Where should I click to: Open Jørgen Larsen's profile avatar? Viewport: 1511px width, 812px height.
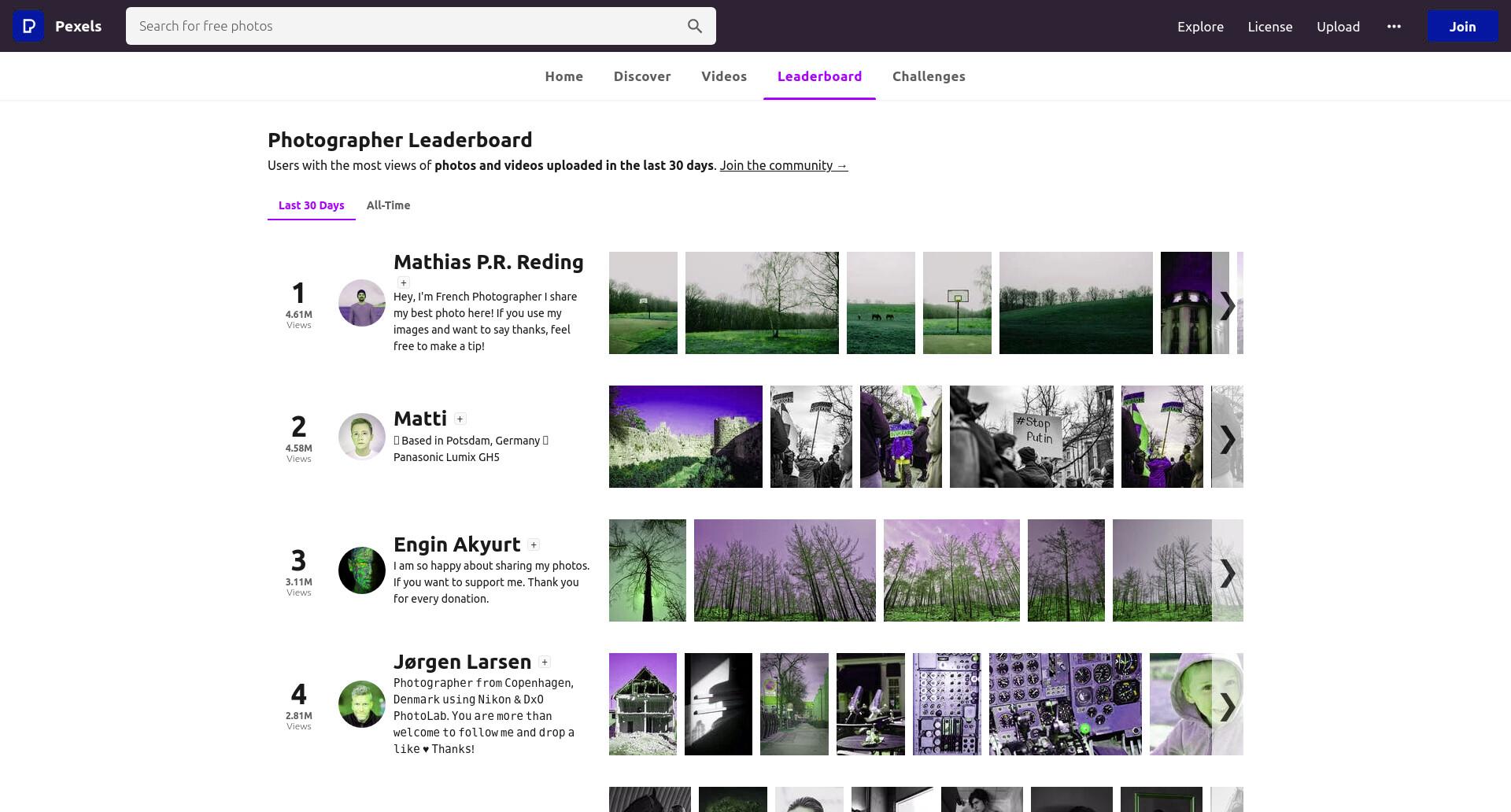(x=362, y=704)
